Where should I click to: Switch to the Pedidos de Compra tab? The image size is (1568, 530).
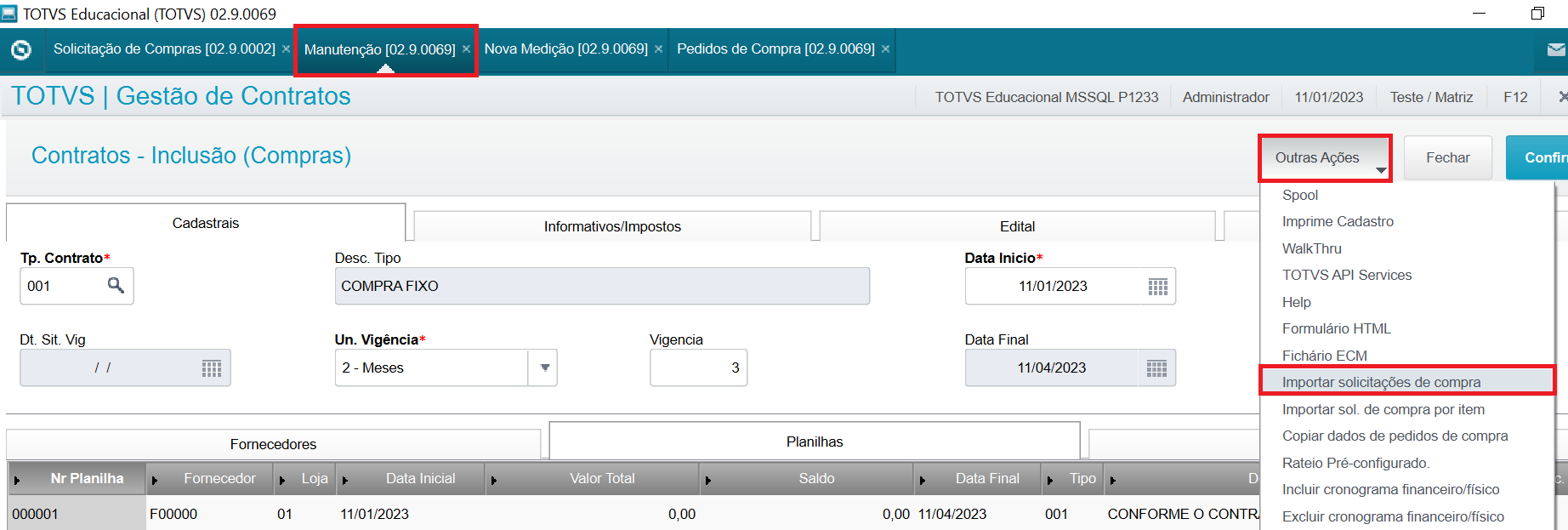(x=775, y=49)
